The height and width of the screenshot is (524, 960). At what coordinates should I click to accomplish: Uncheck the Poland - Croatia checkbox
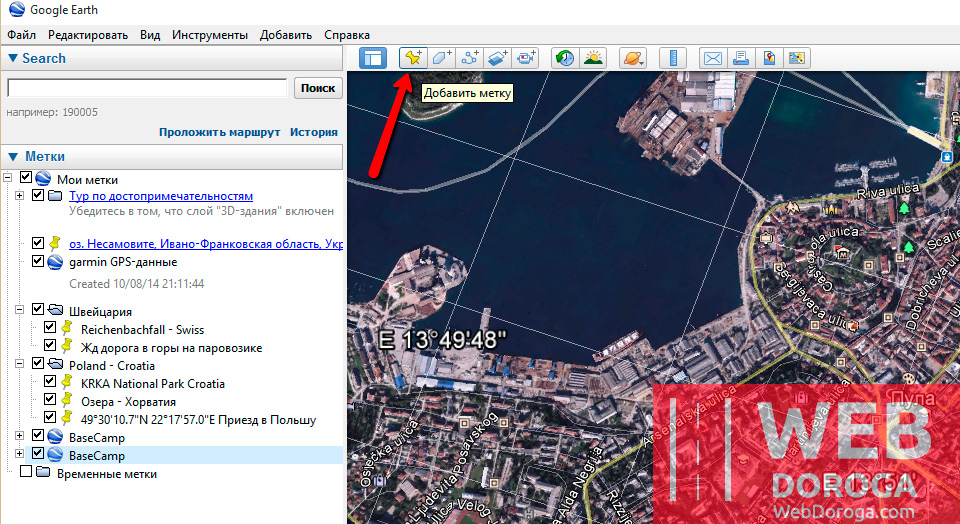coord(38,364)
